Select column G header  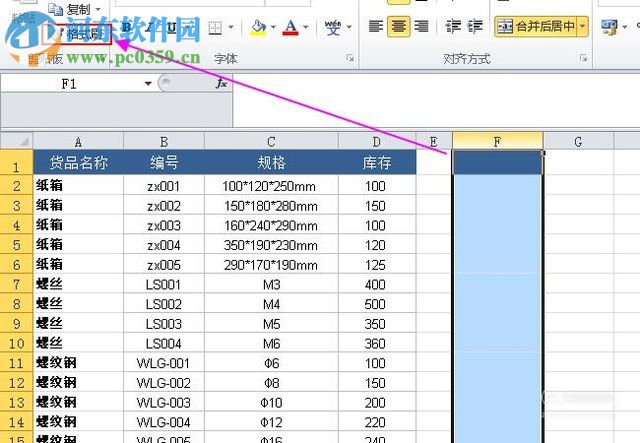point(578,142)
